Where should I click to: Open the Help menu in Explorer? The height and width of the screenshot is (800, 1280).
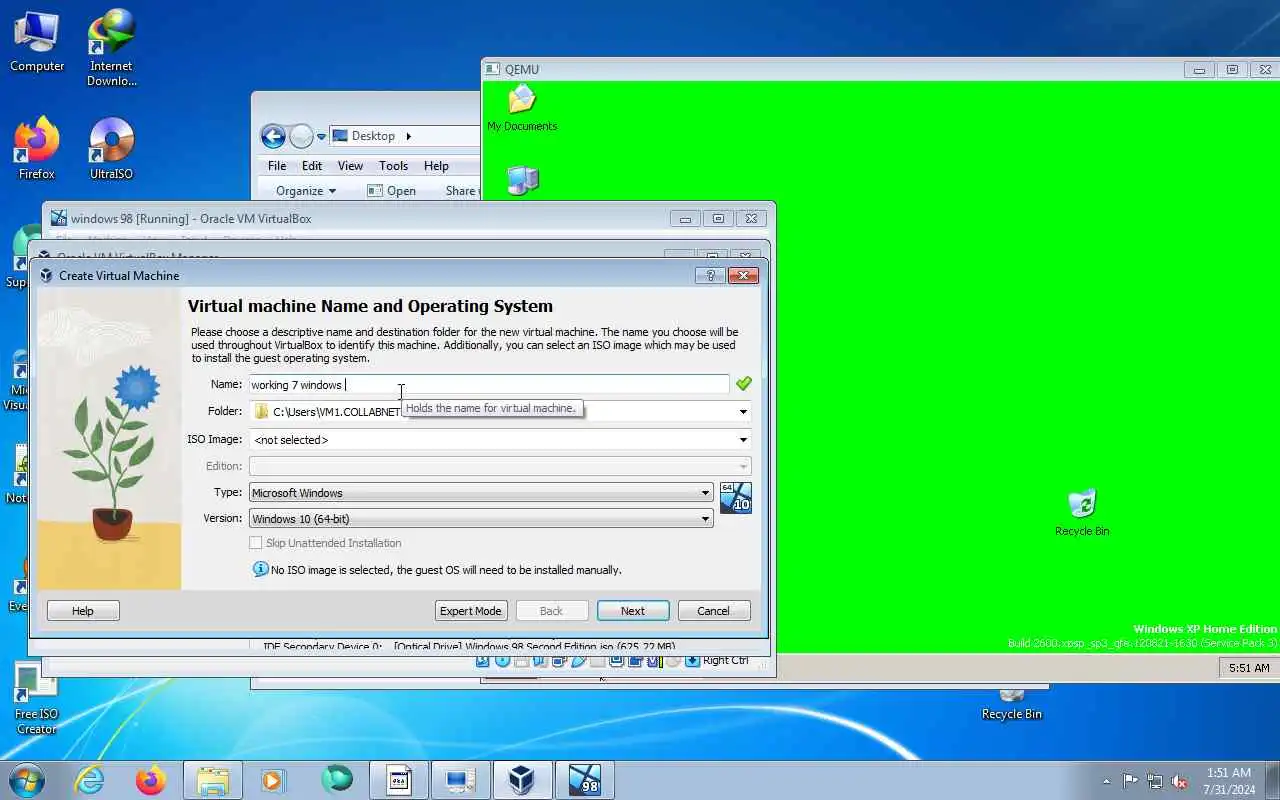436,166
